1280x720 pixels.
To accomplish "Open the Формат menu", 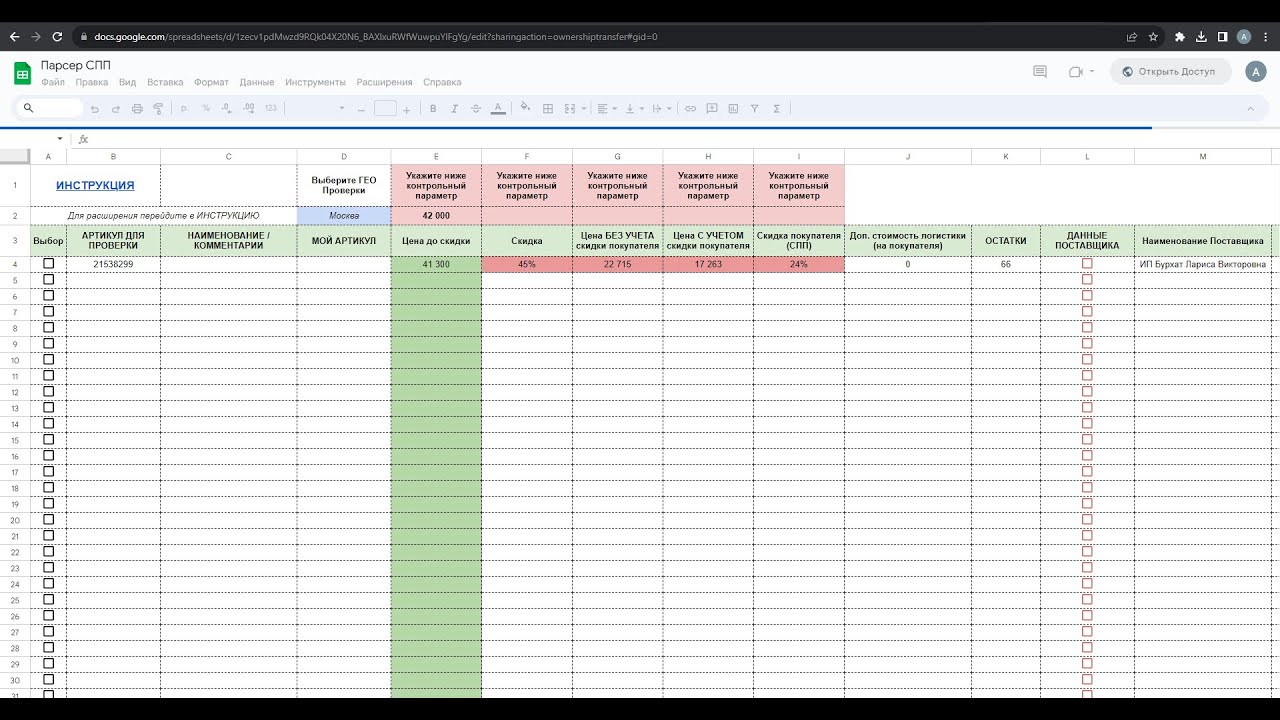I will click(x=211, y=82).
